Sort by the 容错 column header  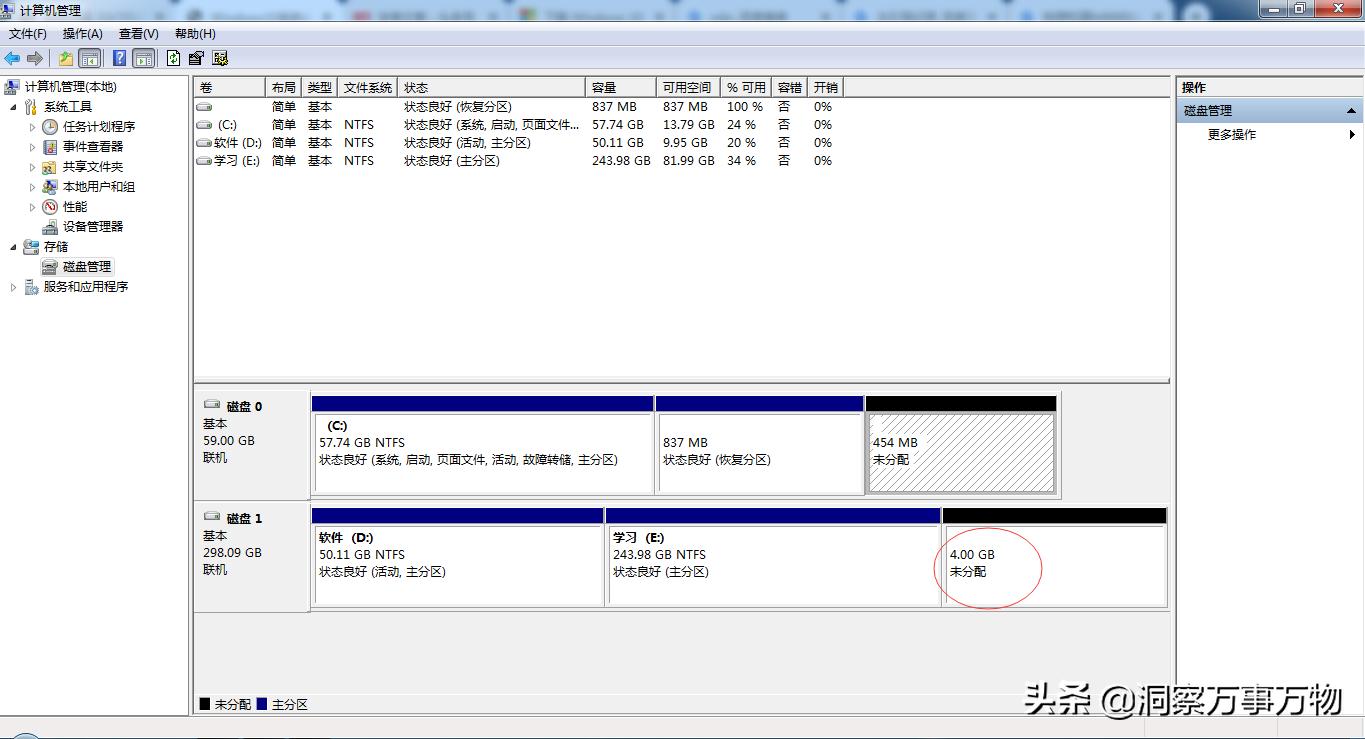point(789,88)
